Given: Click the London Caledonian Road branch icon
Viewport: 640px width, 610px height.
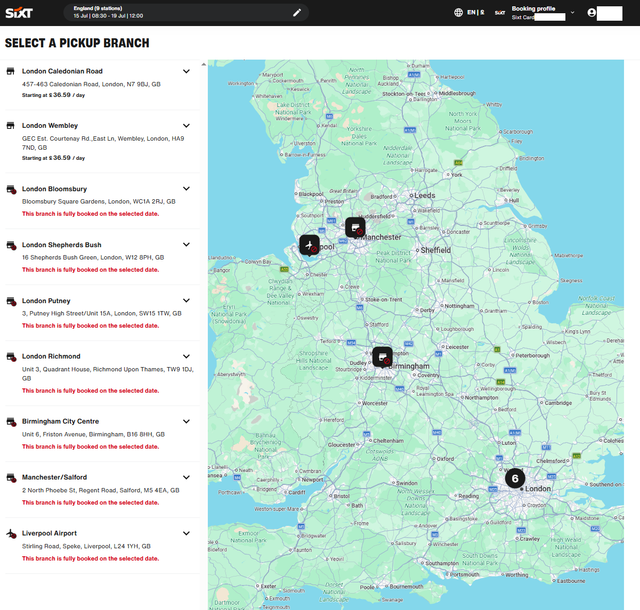Looking at the screenshot, I should [11, 71].
